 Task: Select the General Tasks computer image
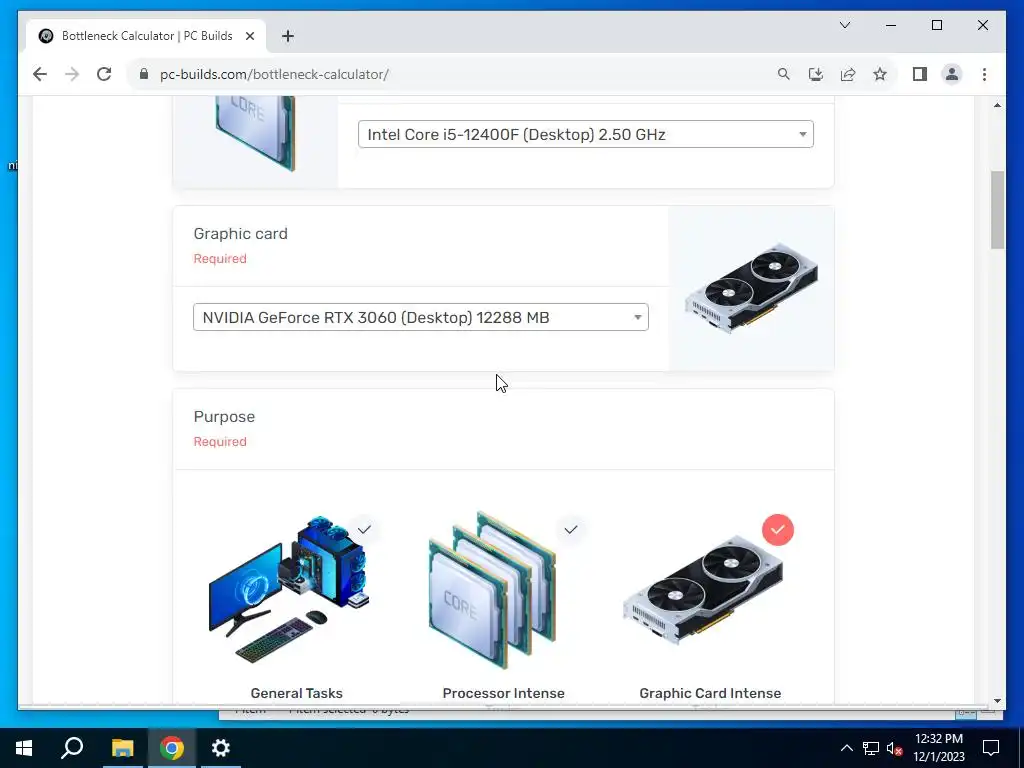click(x=289, y=589)
